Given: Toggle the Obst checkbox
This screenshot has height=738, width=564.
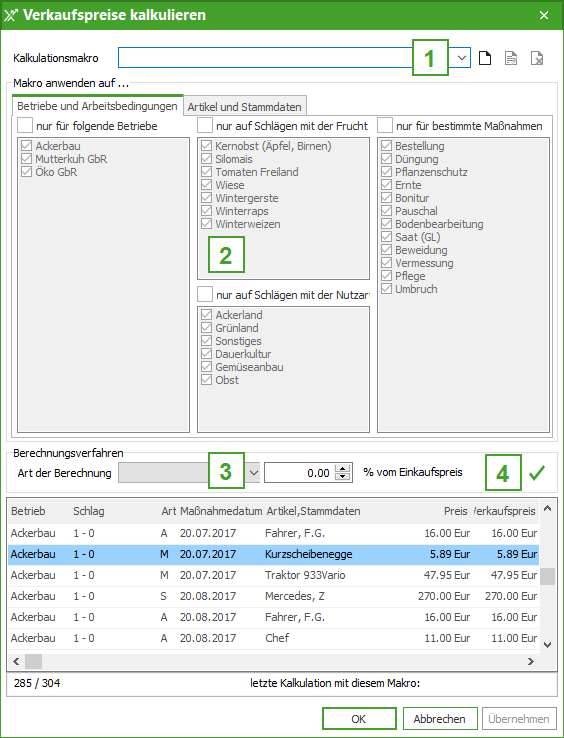Looking at the screenshot, I should (206, 380).
